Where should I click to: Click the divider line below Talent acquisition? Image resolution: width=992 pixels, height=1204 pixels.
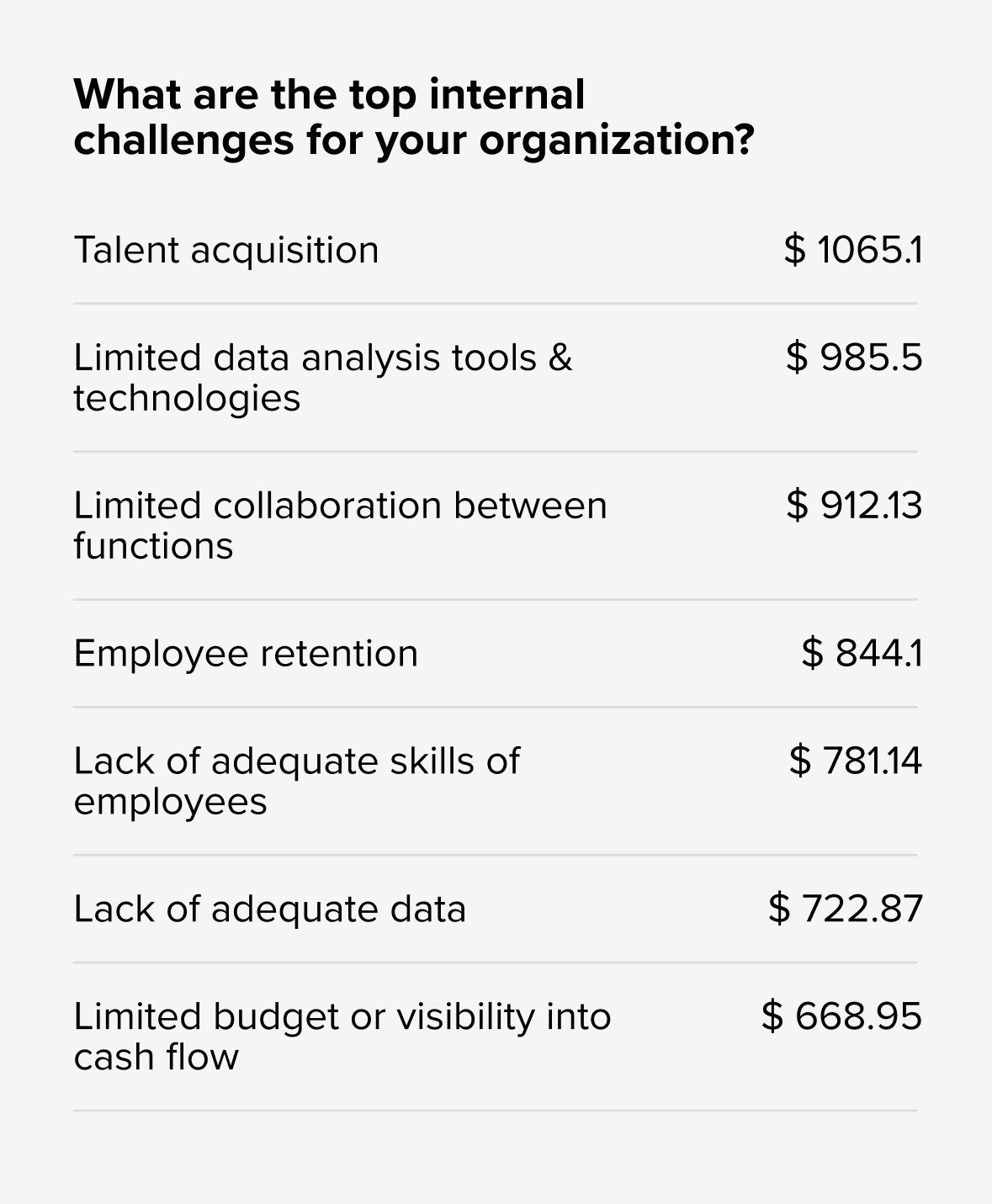[x=495, y=304]
